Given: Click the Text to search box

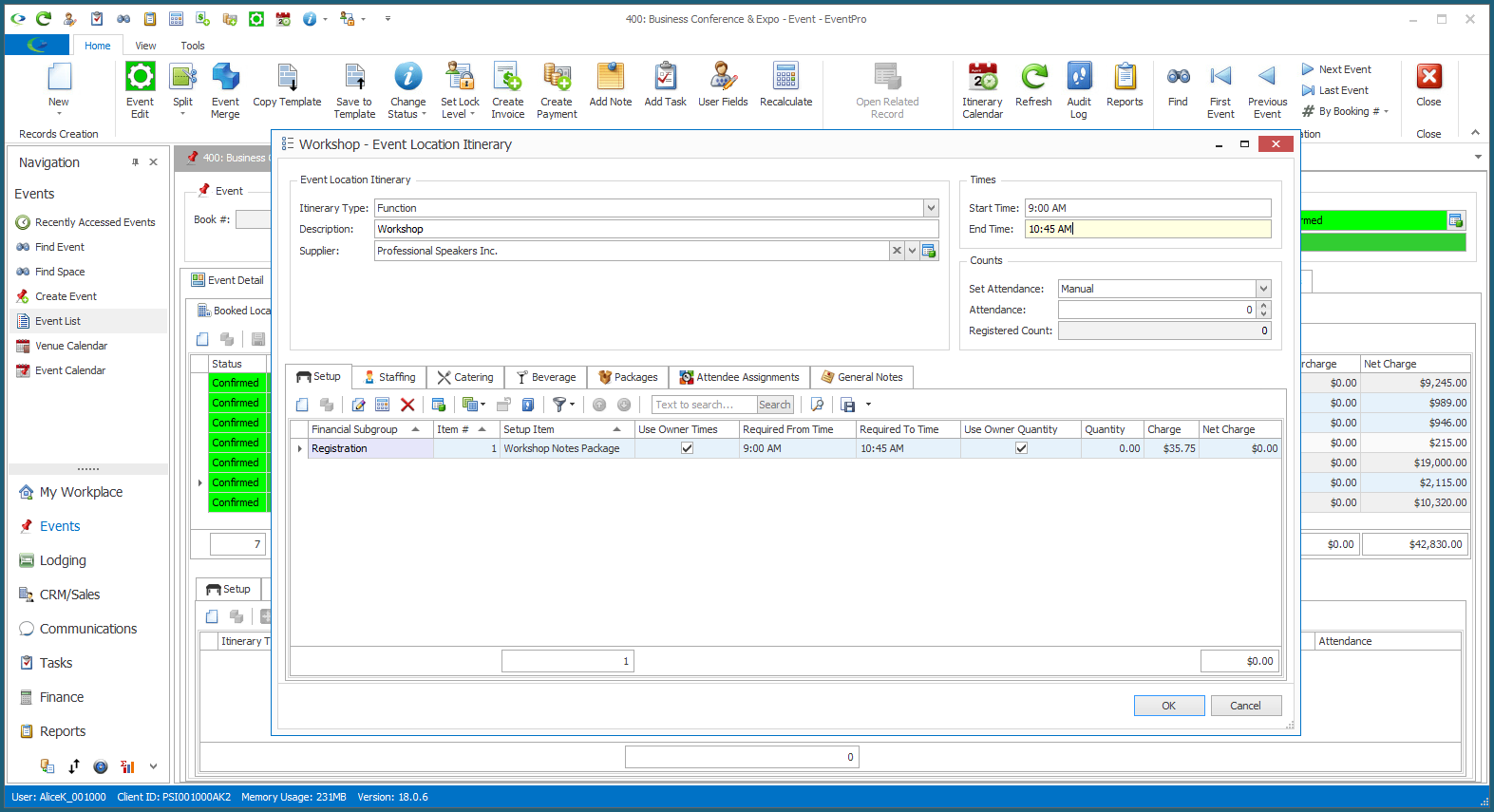Looking at the screenshot, I should [704, 405].
